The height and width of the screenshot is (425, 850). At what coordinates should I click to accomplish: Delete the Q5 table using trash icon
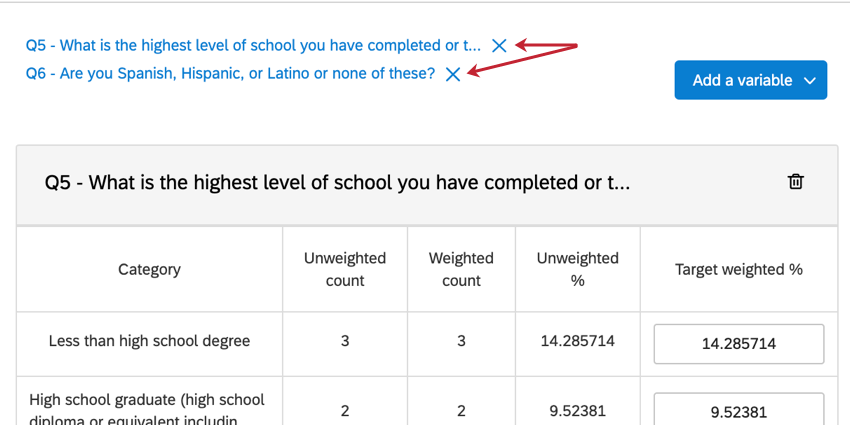(795, 182)
